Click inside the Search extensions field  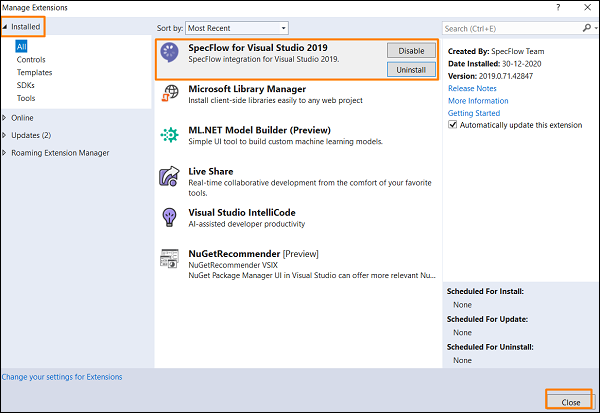click(505, 28)
